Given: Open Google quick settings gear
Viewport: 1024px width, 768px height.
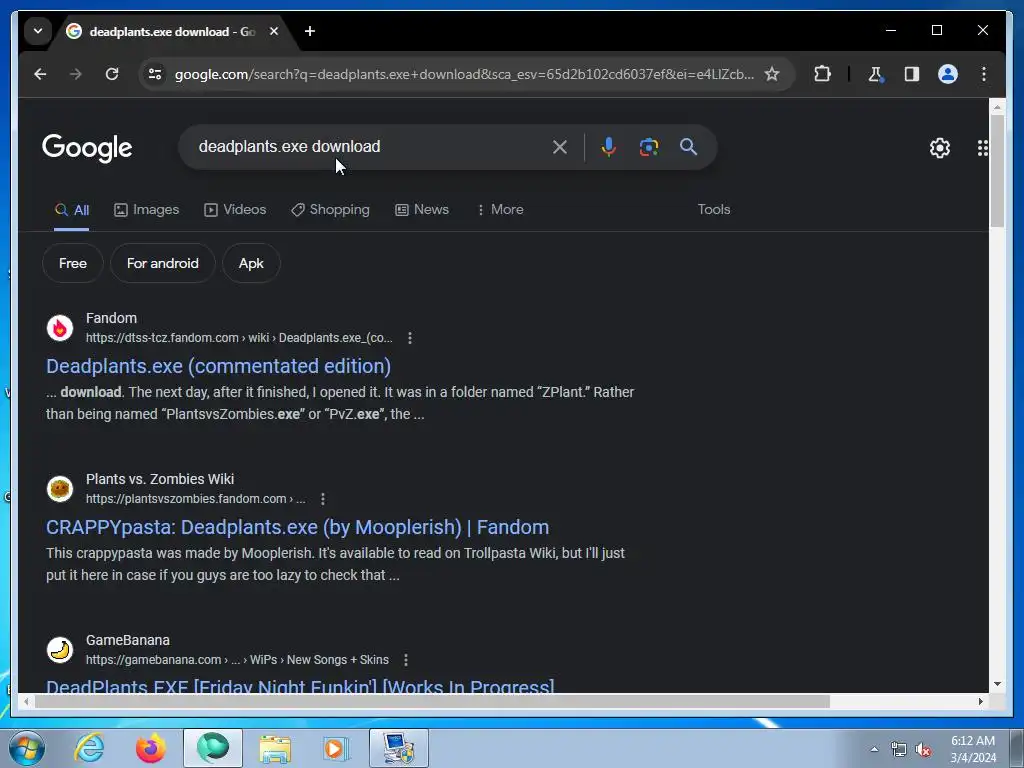Looking at the screenshot, I should click(940, 148).
